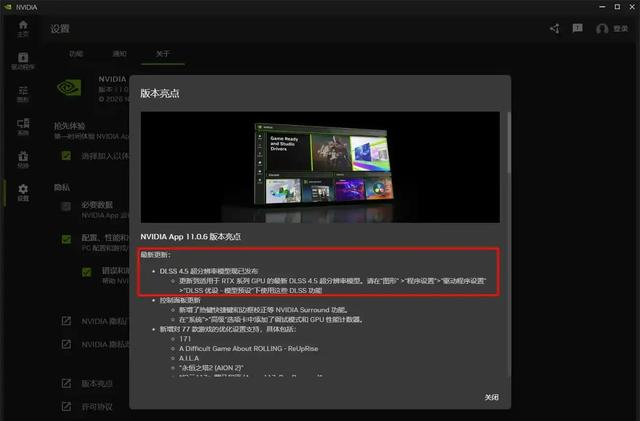Click the line mentioning NVIDIA Surround
The image size is (640, 421).
[264, 310]
